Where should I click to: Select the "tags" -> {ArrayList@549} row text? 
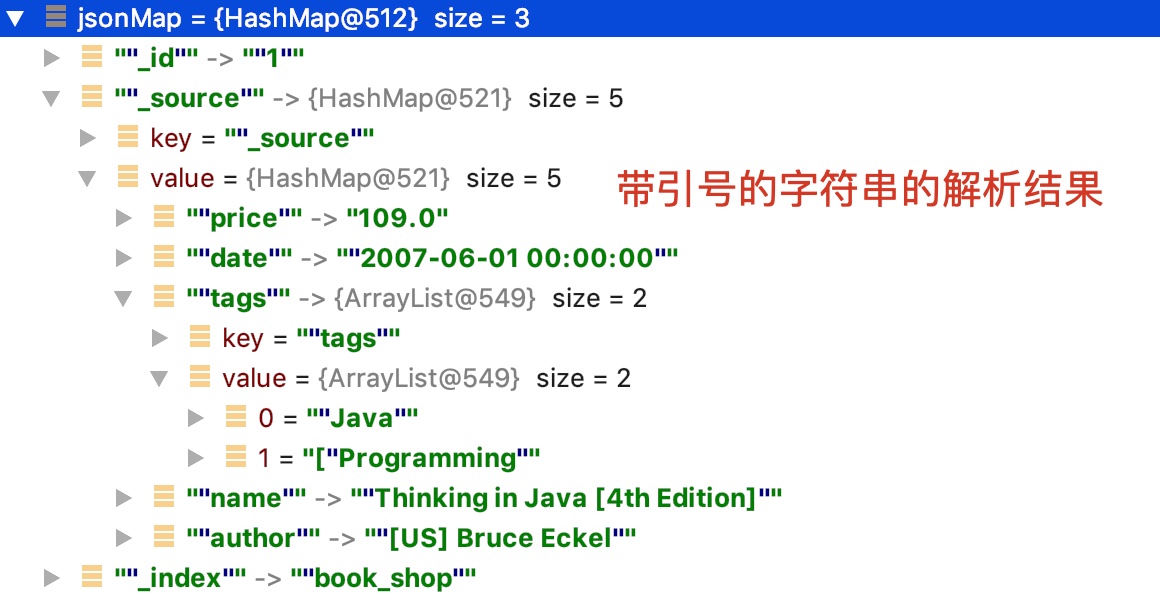click(x=417, y=298)
